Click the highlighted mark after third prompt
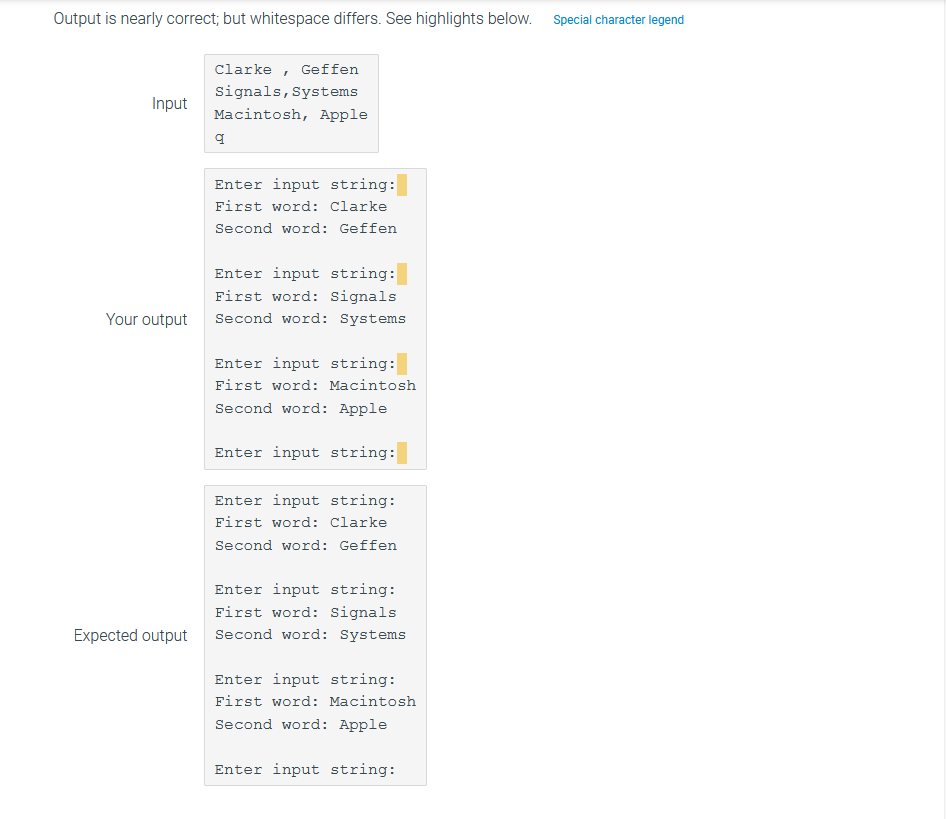 (402, 363)
